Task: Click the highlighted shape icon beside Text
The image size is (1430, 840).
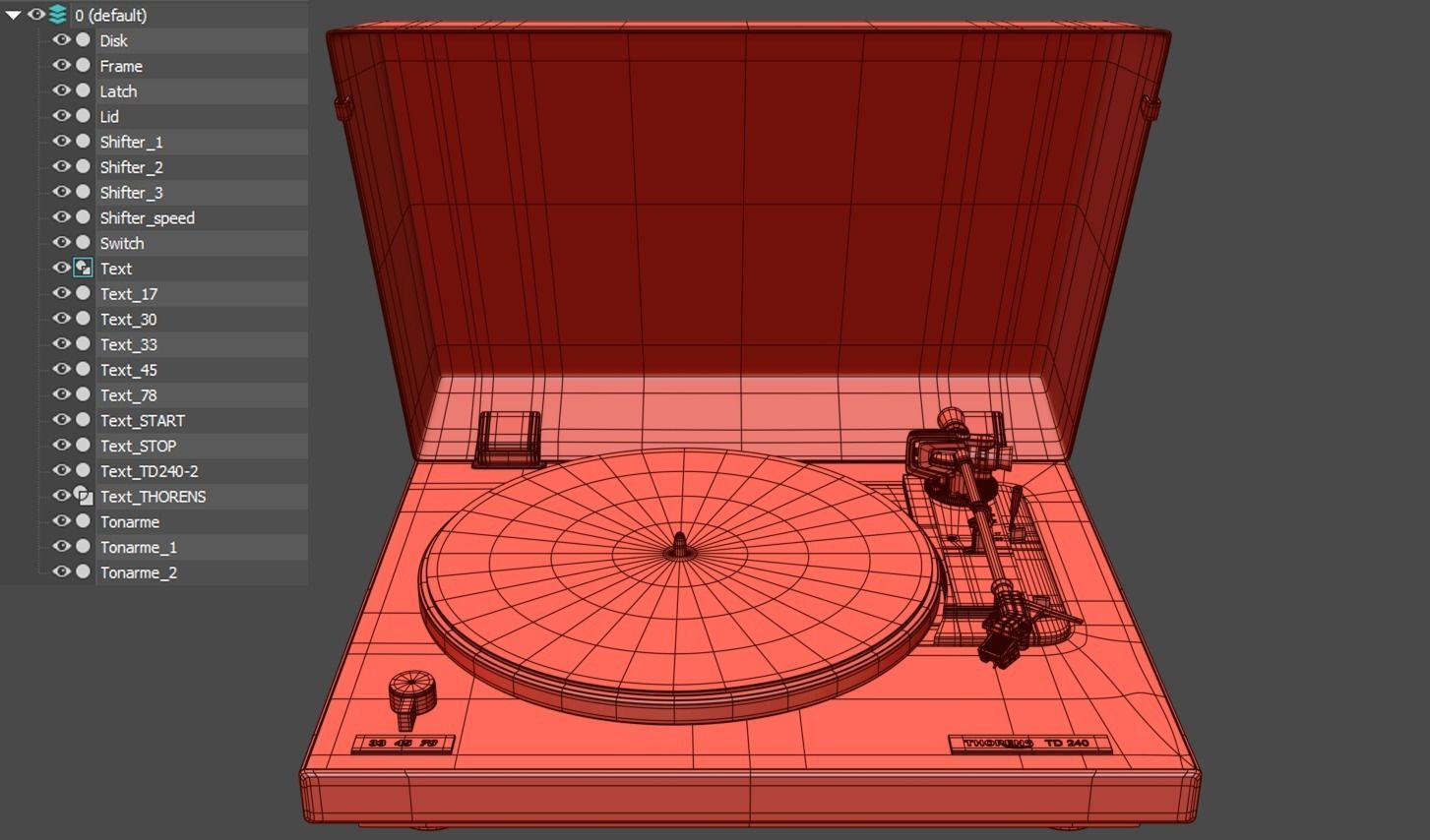Action: [83, 268]
